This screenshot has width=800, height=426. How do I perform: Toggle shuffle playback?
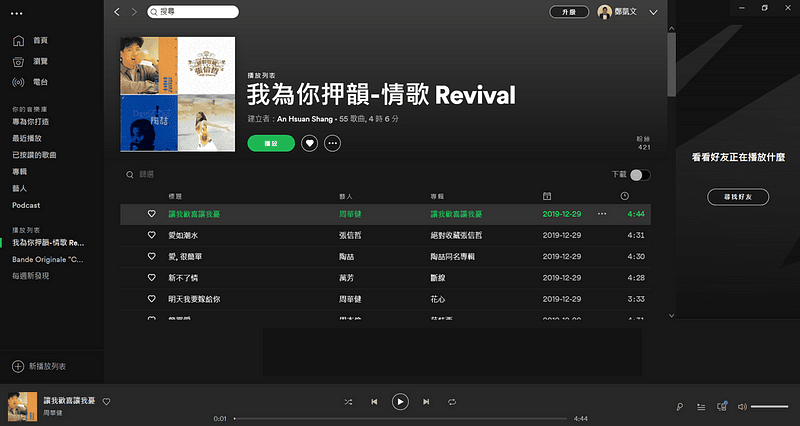[x=348, y=402]
